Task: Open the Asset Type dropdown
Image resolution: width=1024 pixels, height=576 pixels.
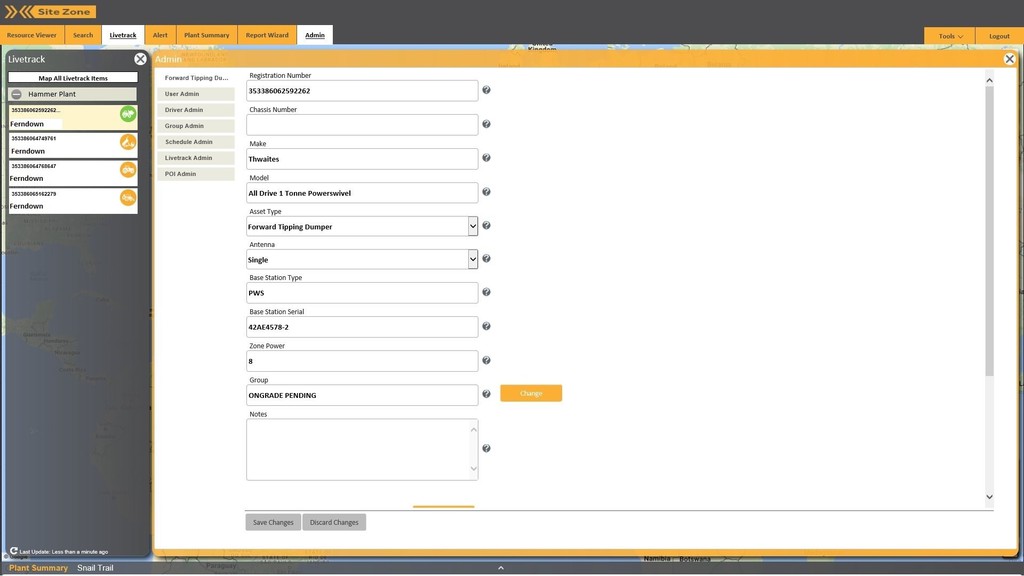Action: (x=473, y=227)
